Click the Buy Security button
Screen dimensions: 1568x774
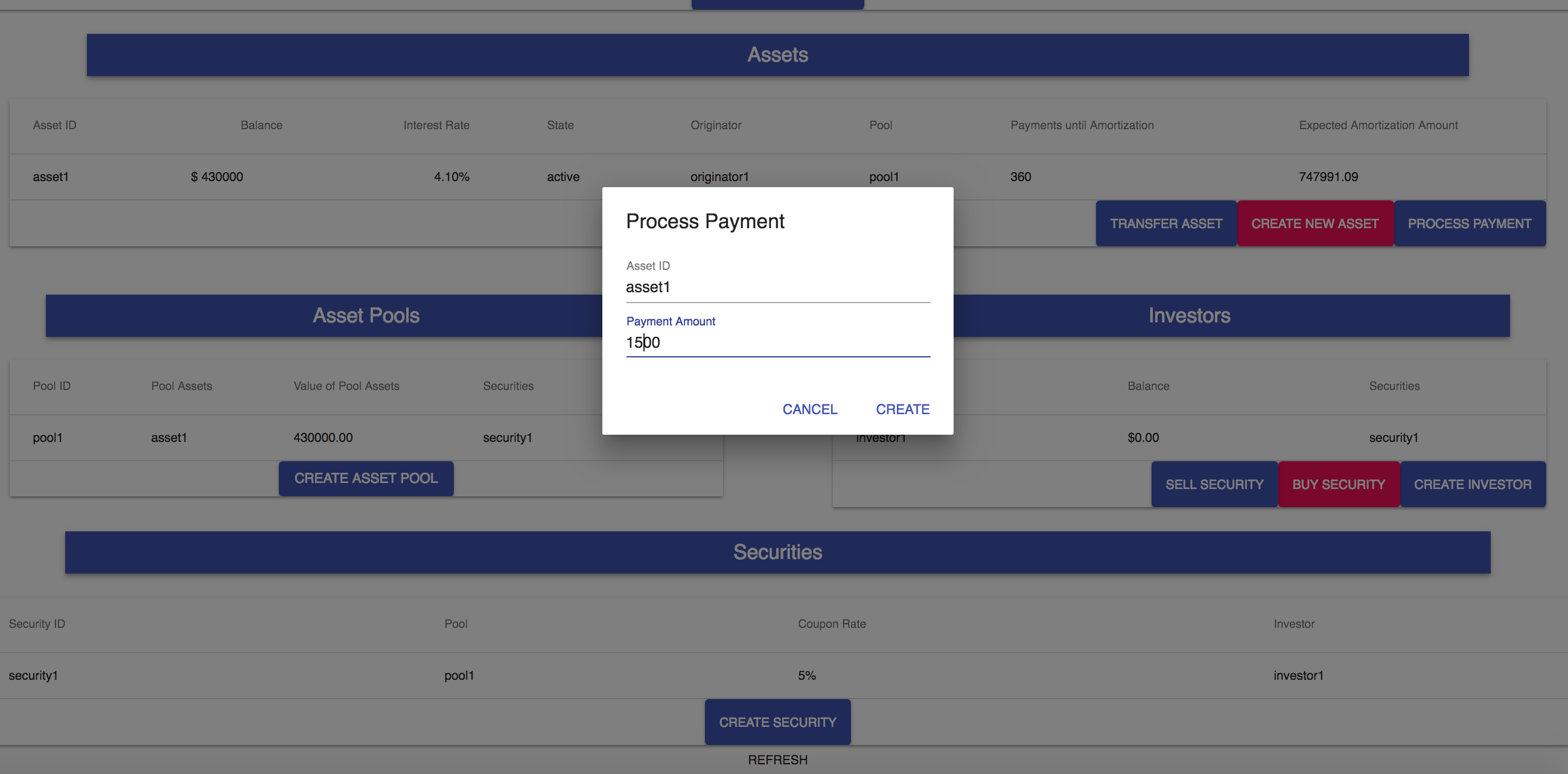tap(1338, 485)
